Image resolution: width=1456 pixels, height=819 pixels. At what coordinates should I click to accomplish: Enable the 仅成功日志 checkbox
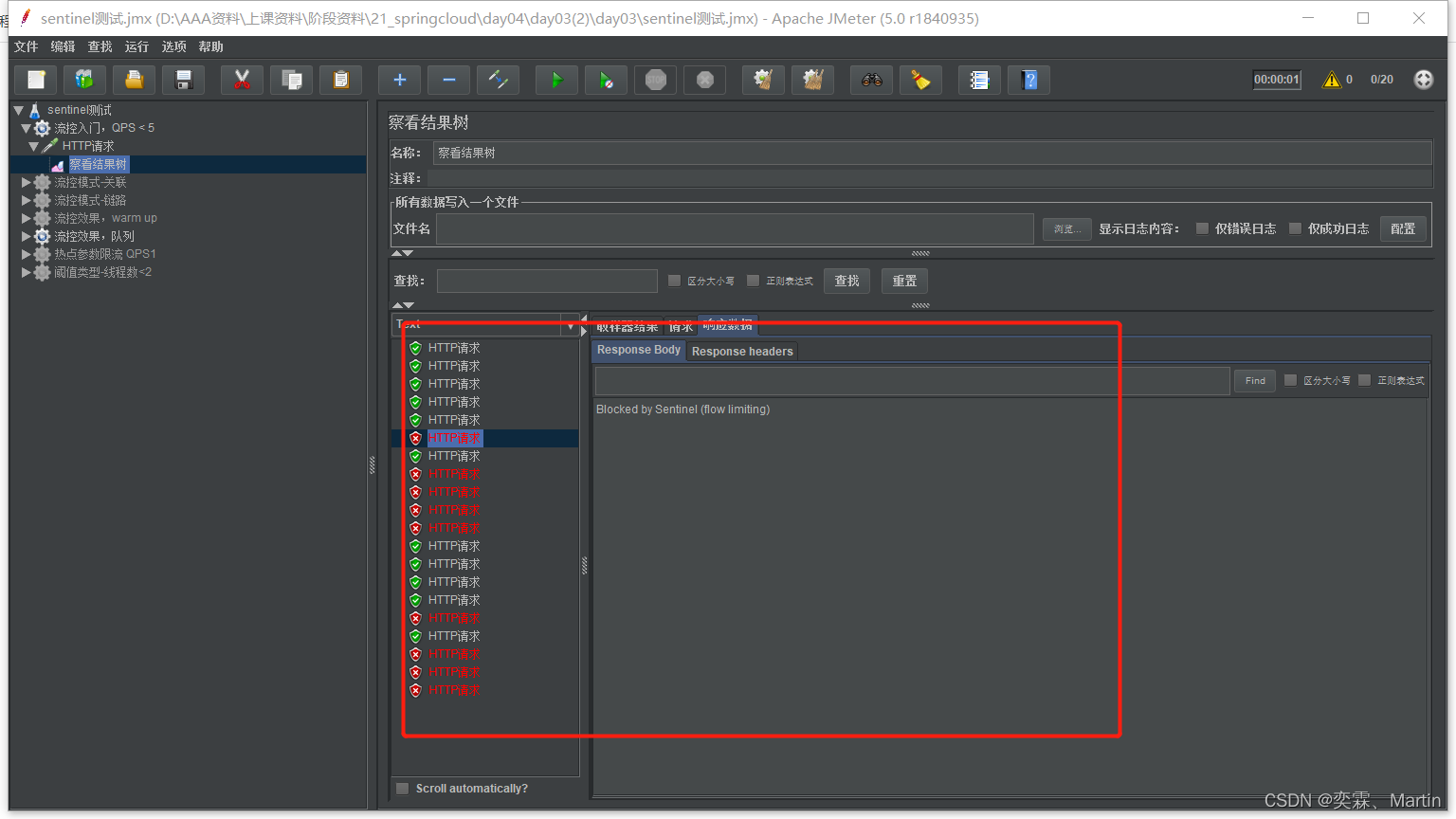point(1295,228)
